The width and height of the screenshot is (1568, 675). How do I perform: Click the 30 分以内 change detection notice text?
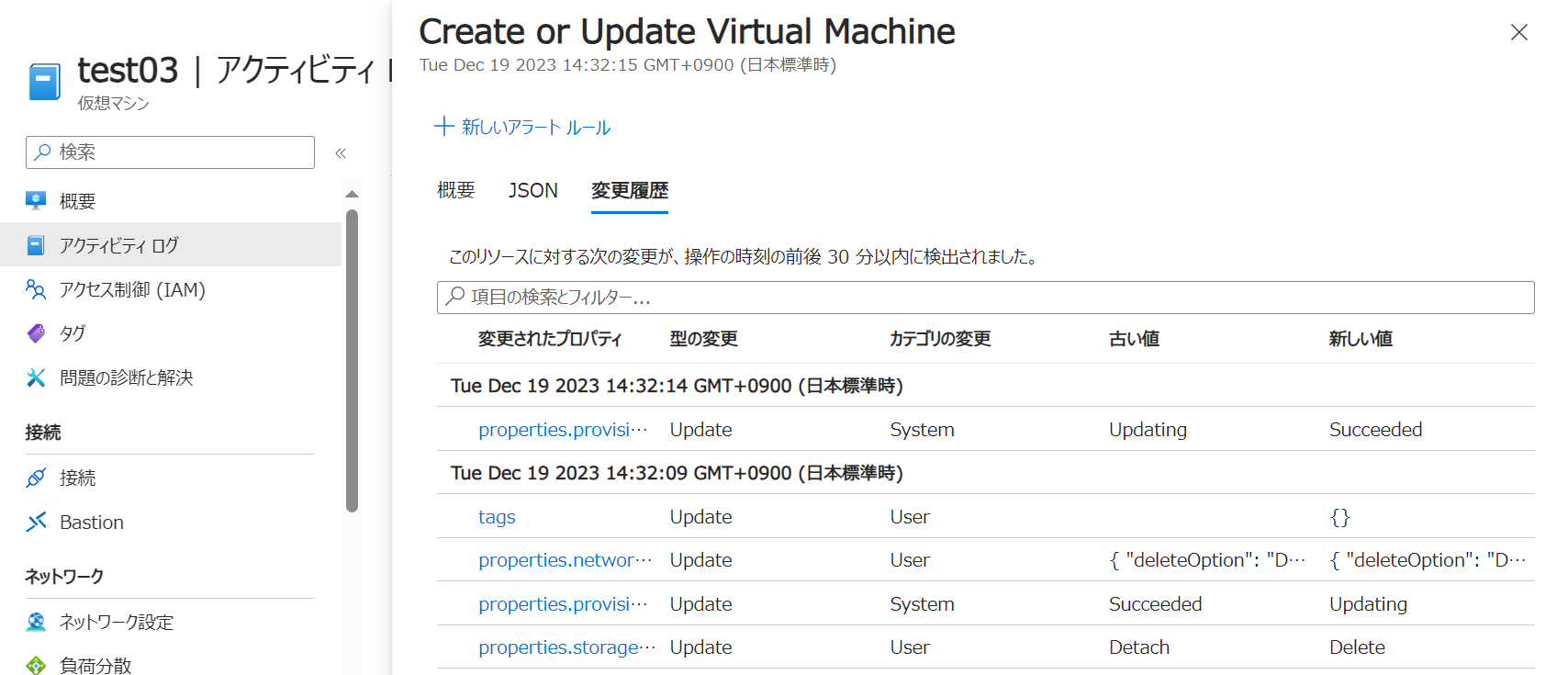745,257
